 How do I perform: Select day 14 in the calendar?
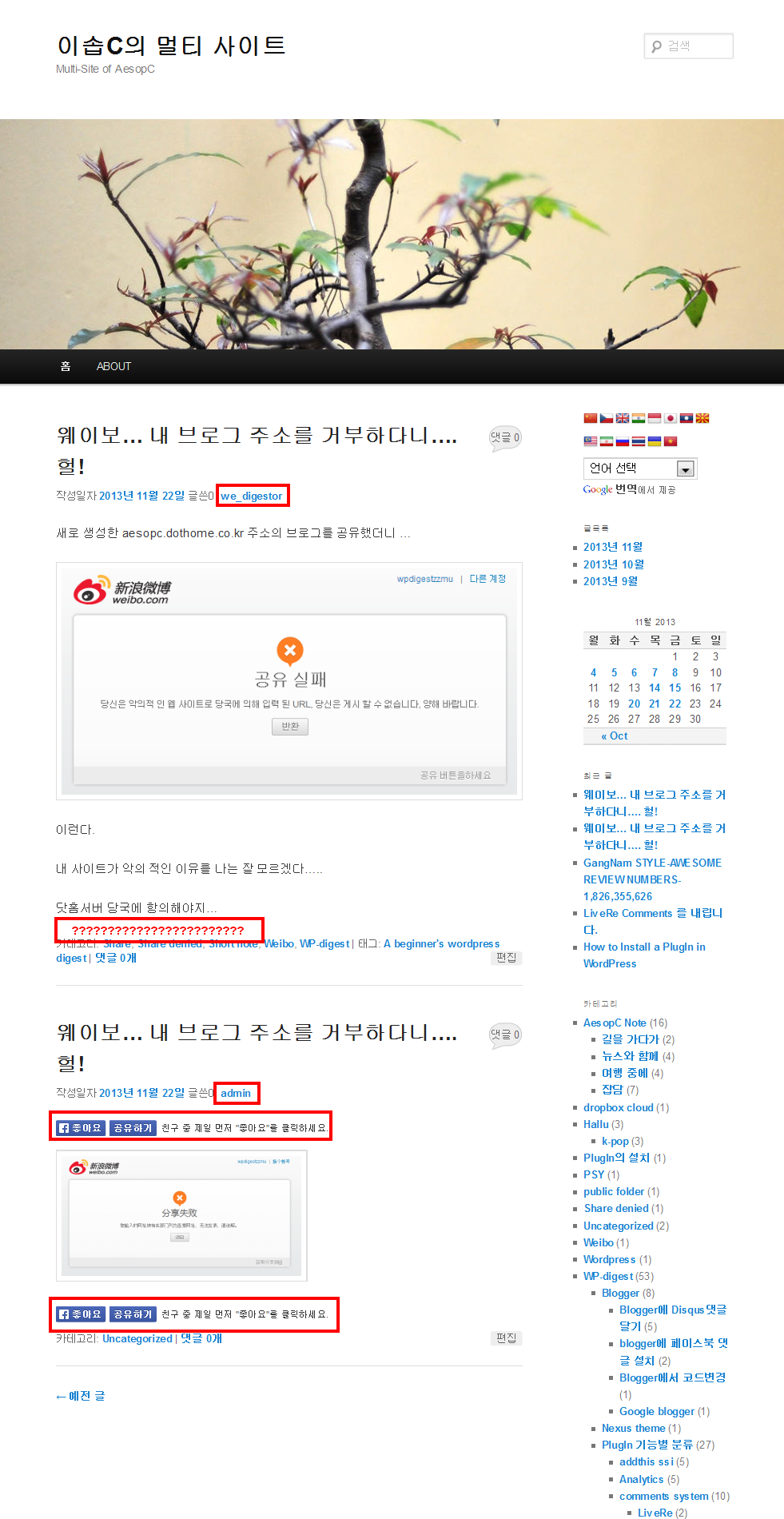click(x=655, y=688)
